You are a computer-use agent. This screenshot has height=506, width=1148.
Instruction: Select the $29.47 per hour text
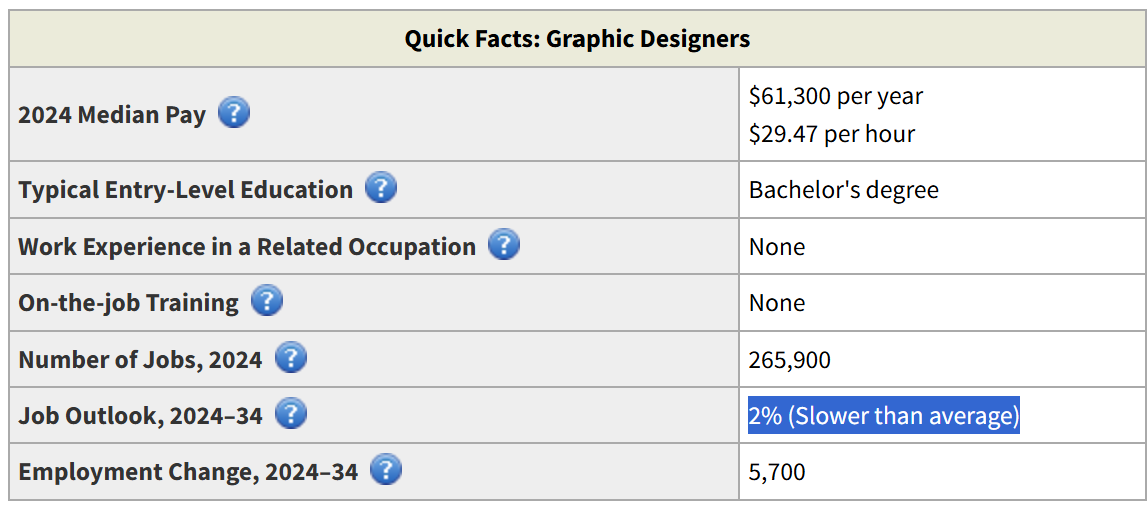832,134
